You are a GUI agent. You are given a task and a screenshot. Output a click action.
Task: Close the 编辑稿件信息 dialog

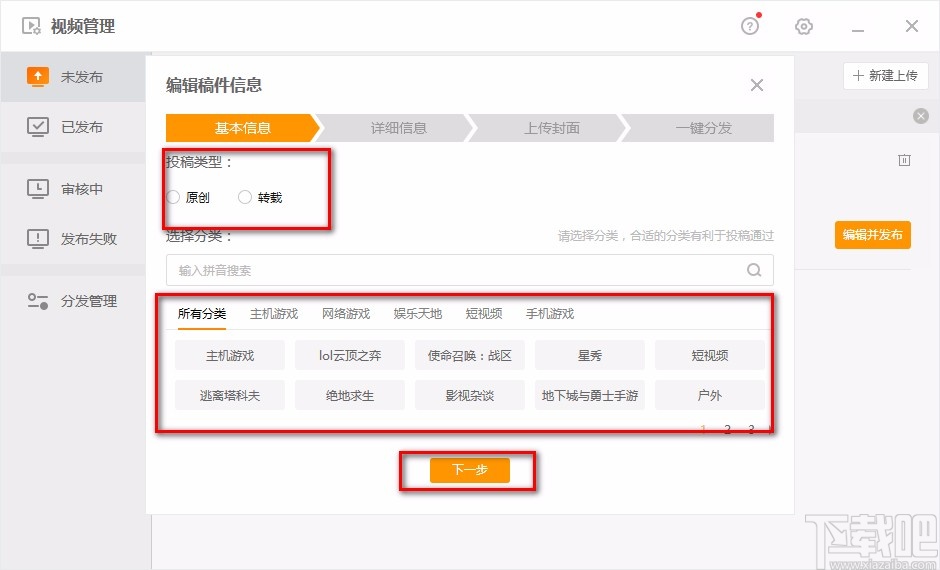click(757, 85)
